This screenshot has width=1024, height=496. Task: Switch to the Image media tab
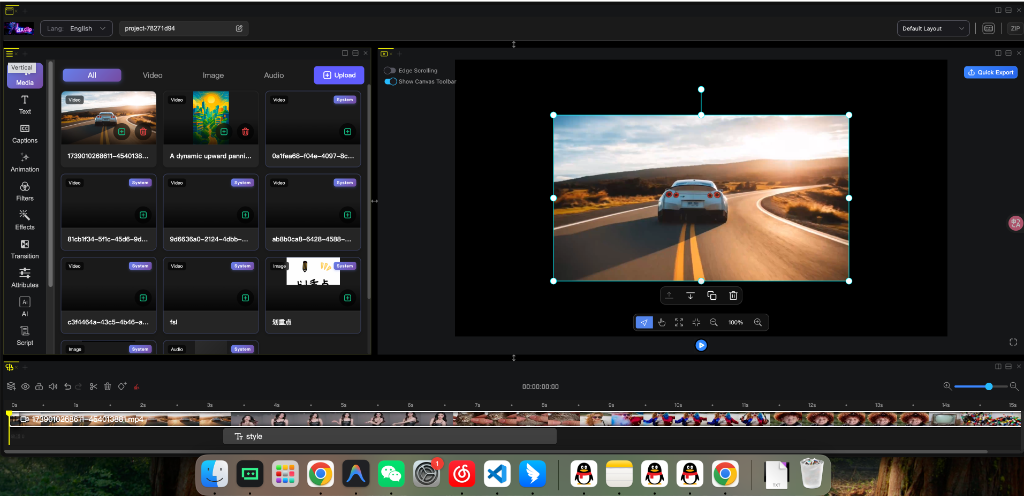(x=213, y=75)
